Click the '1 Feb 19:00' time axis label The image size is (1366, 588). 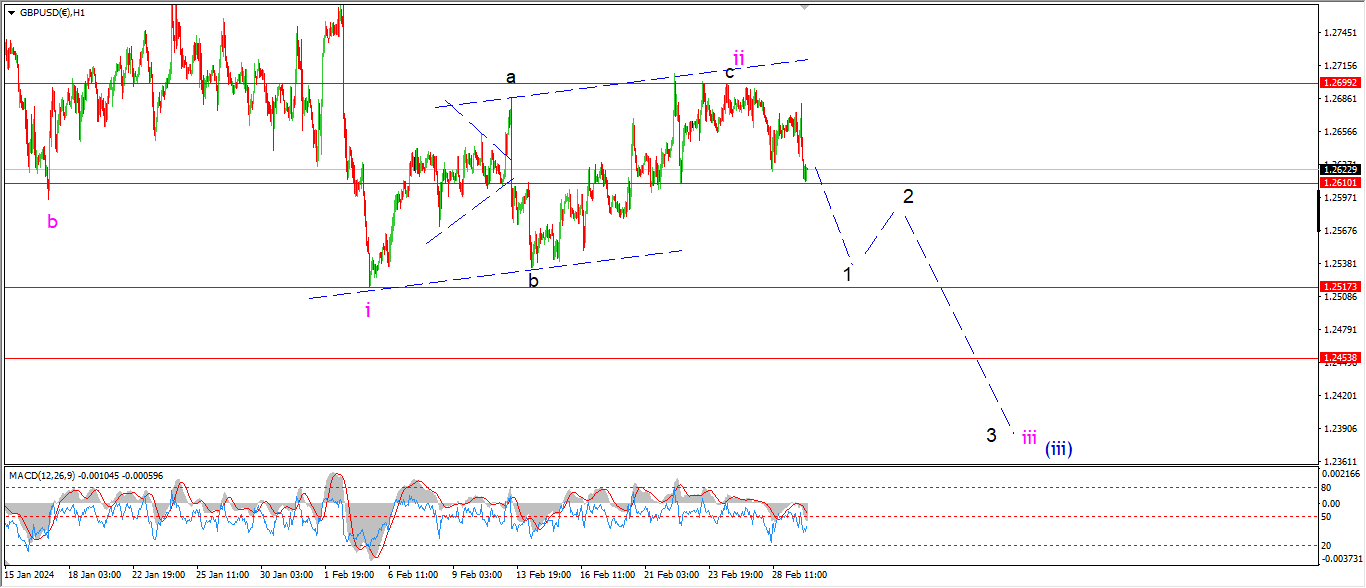[349, 575]
